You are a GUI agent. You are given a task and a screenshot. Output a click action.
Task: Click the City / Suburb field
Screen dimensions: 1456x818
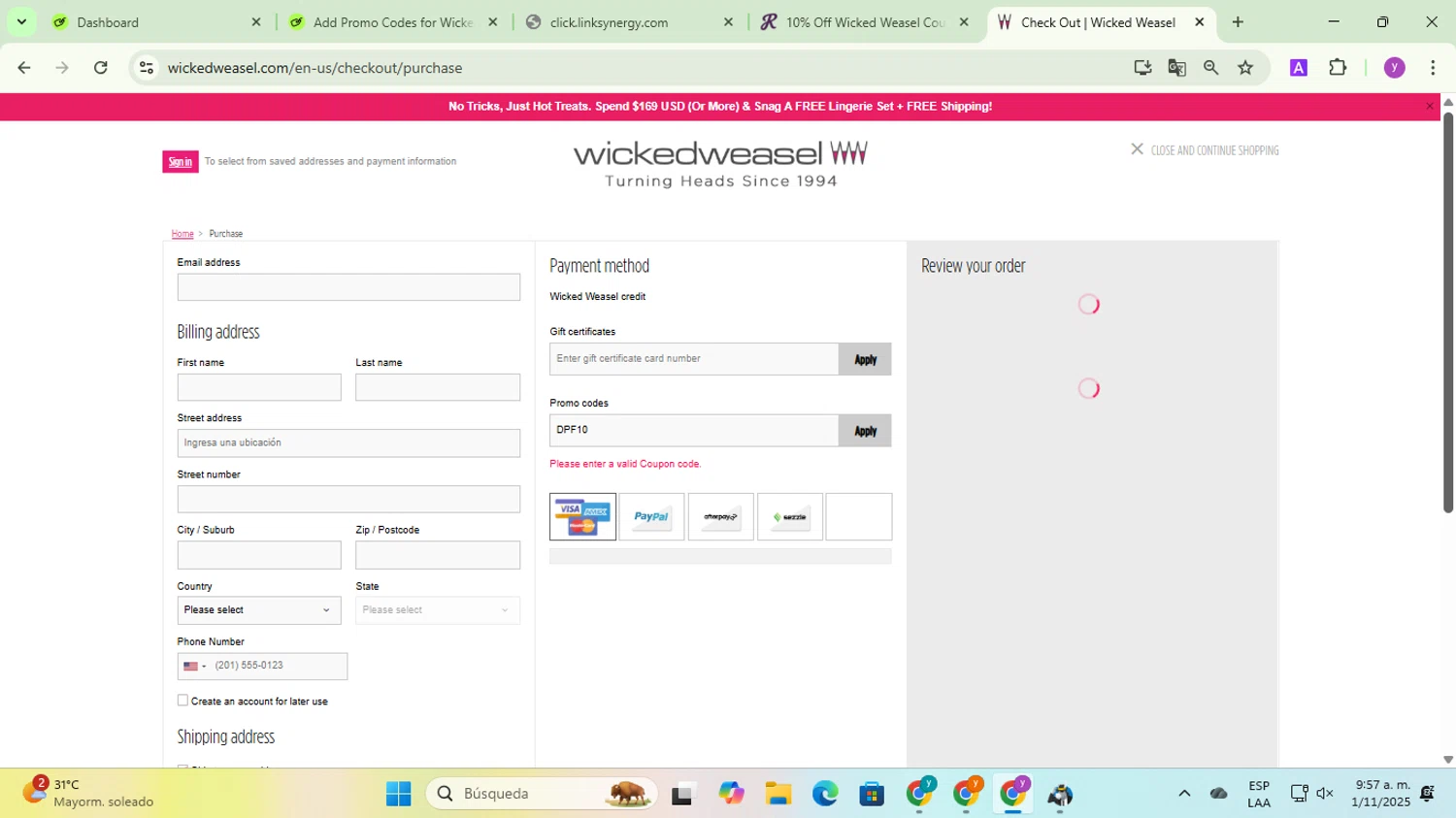tap(259, 555)
